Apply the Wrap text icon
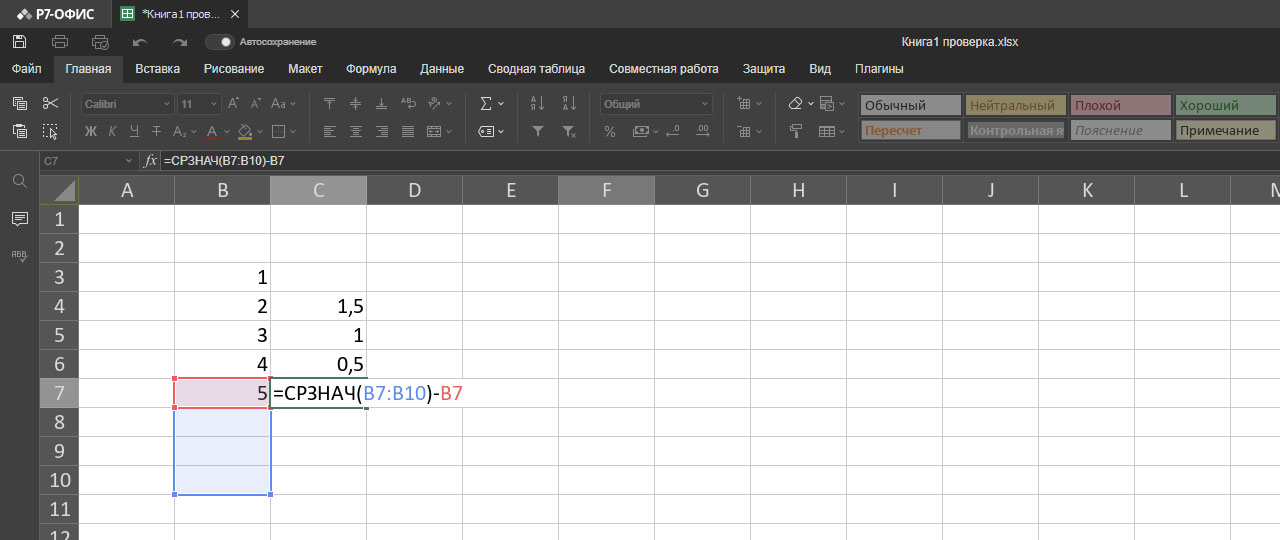Image resolution: width=1280 pixels, height=540 pixels. tap(408, 103)
